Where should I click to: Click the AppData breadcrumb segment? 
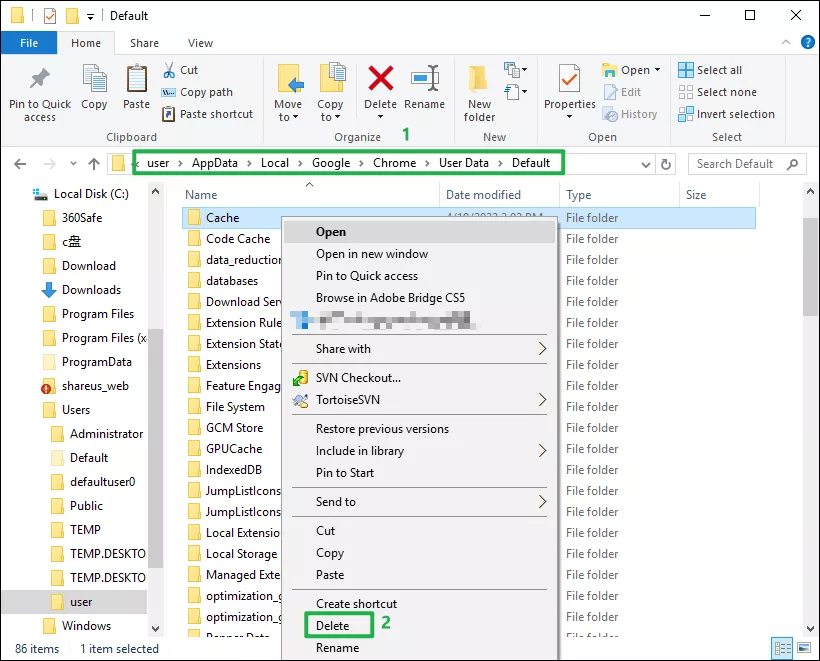[214, 163]
